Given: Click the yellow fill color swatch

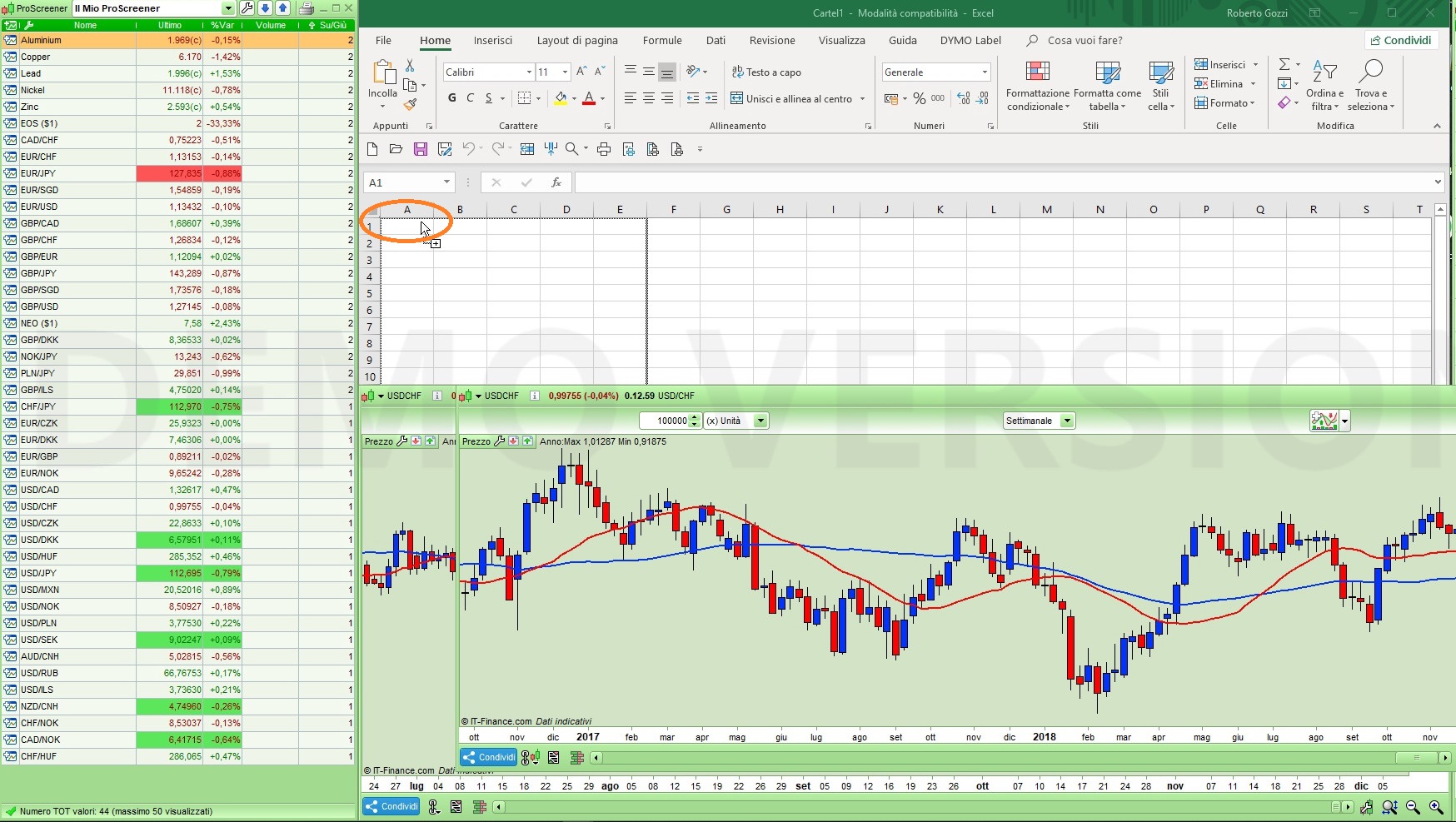Looking at the screenshot, I should (x=561, y=98).
